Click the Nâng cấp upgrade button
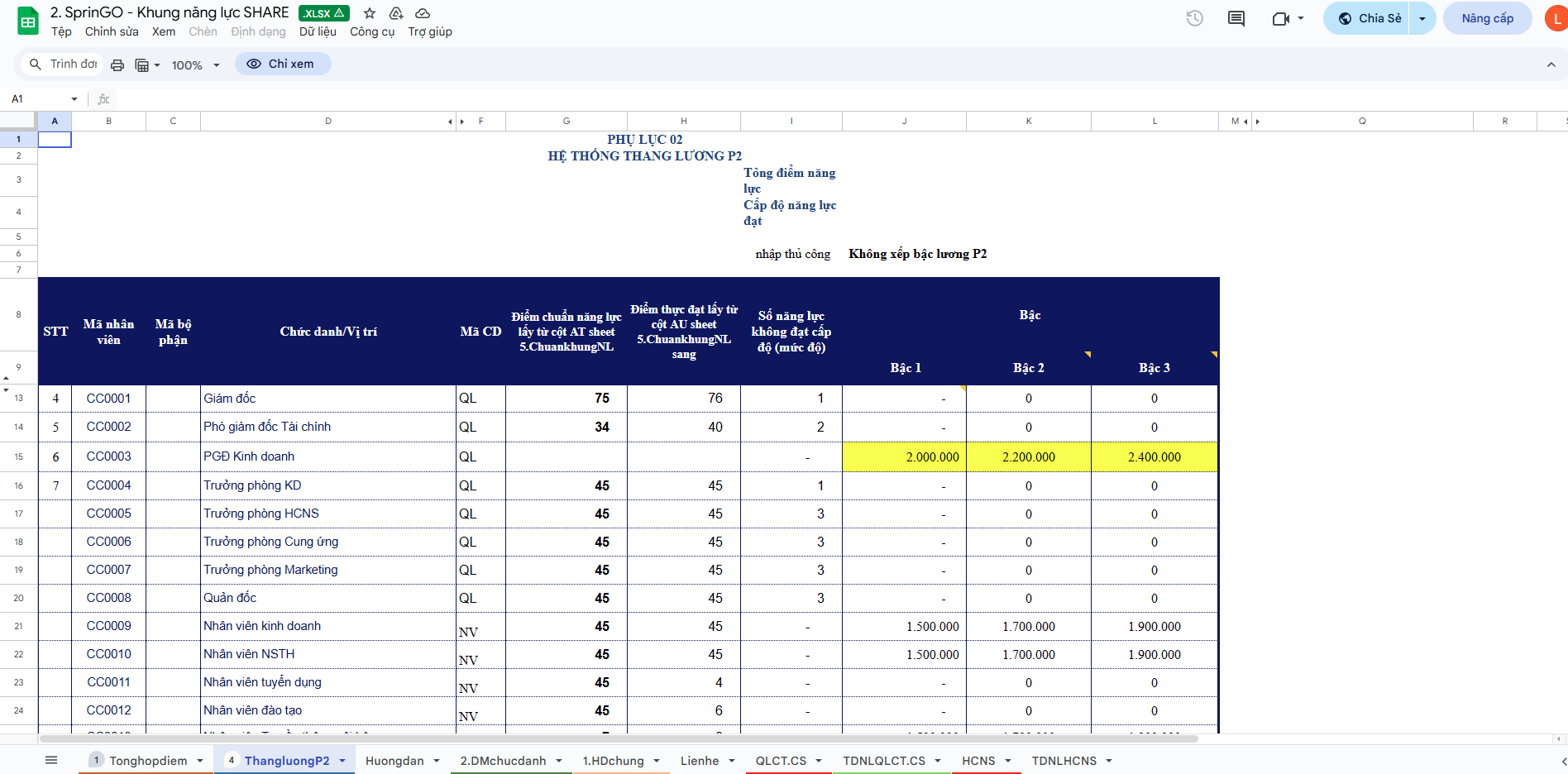1568x774 pixels. point(1487,18)
